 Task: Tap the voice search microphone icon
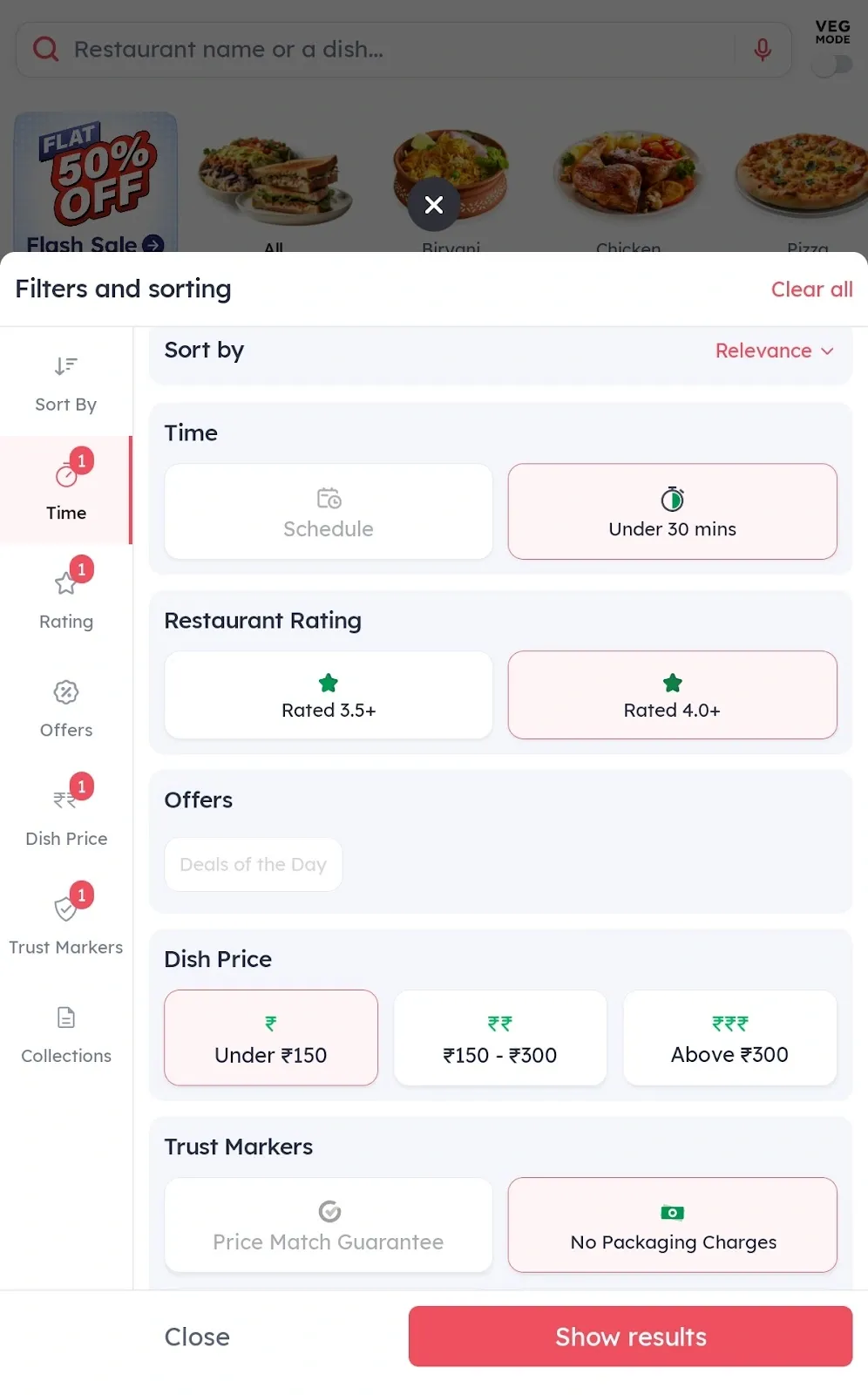[762, 50]
